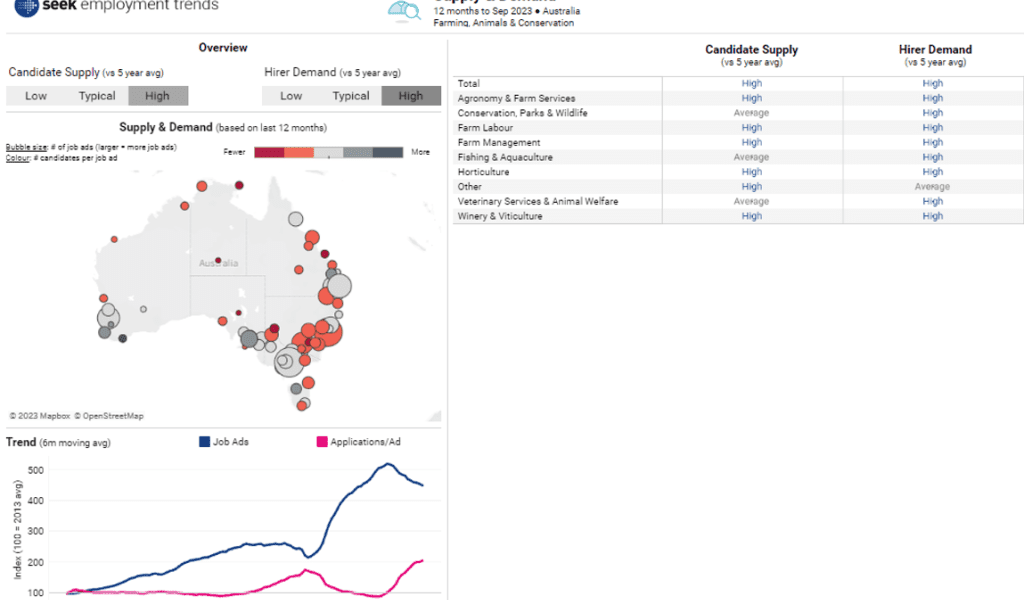This screenshot has height=600, width=1024.
Task: Click High hirer demand for Winery & Viticulture
Action: (x=933, y=216)
